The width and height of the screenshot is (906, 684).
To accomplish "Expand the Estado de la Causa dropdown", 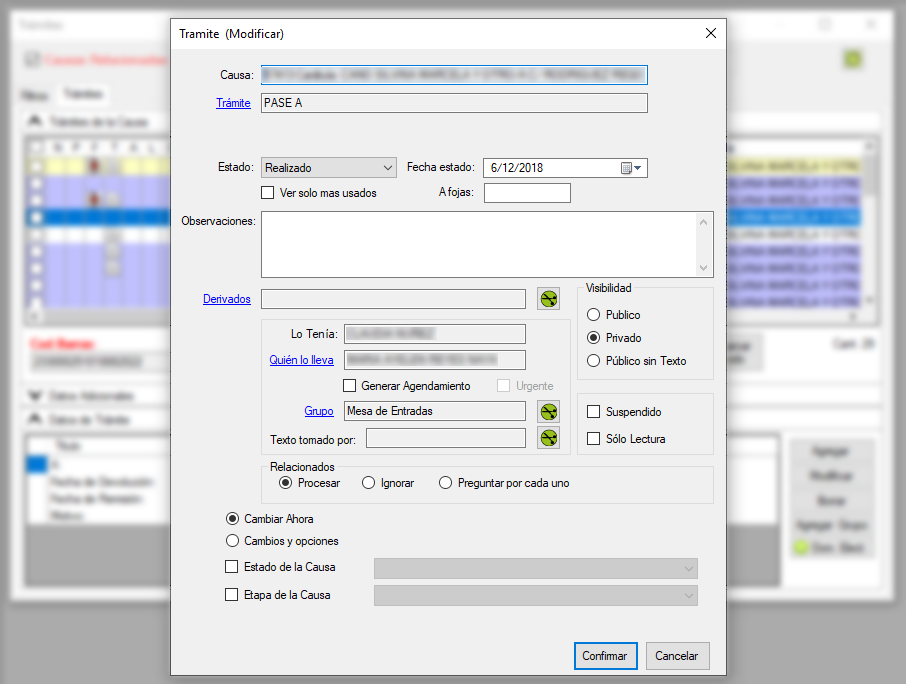I will point(535,568).
